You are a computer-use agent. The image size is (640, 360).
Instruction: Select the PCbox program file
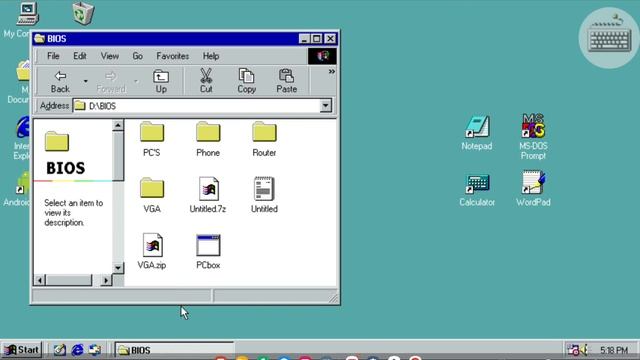click(x=208, y=251)
